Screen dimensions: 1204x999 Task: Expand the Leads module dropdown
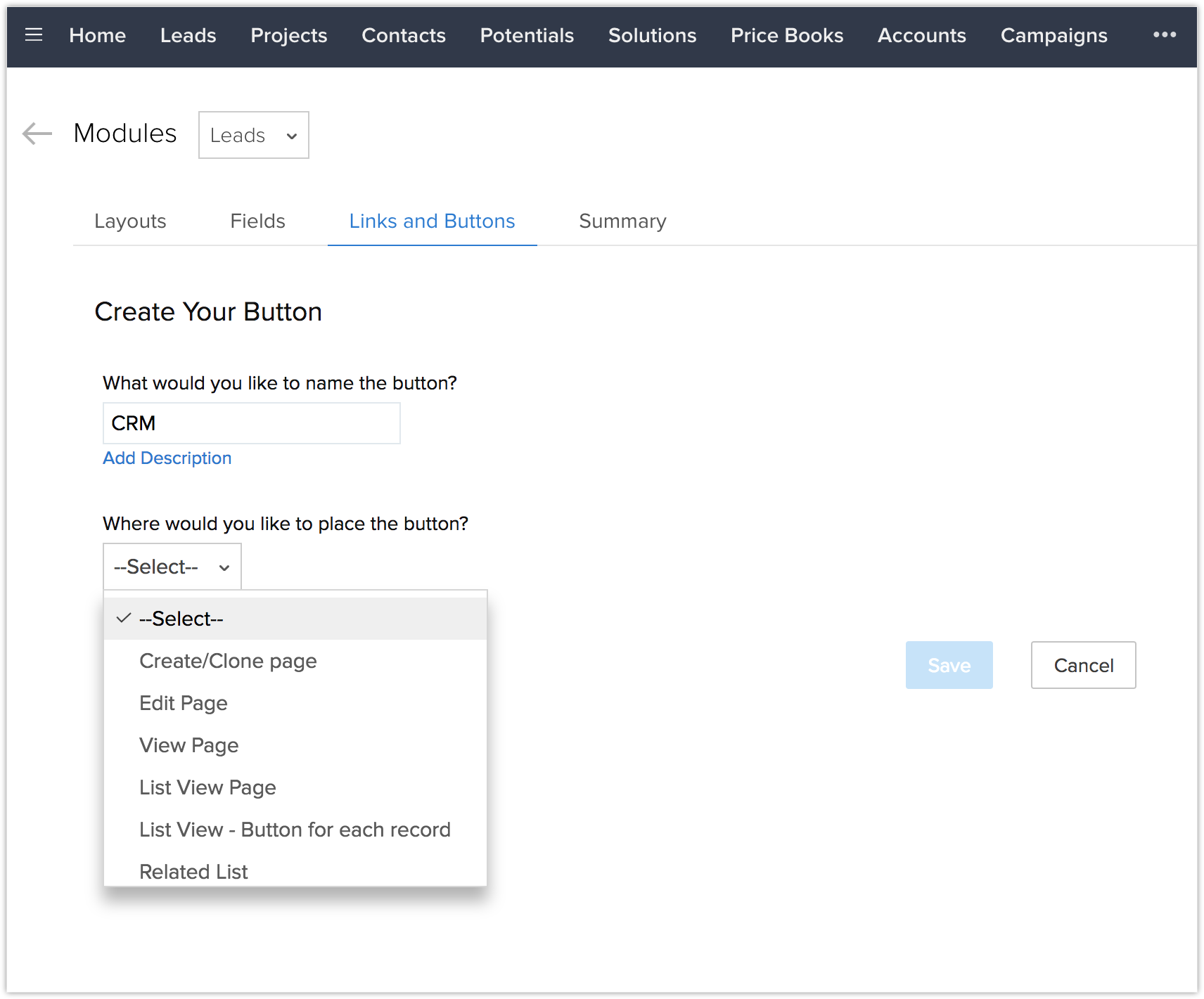(x=253, y=135)
